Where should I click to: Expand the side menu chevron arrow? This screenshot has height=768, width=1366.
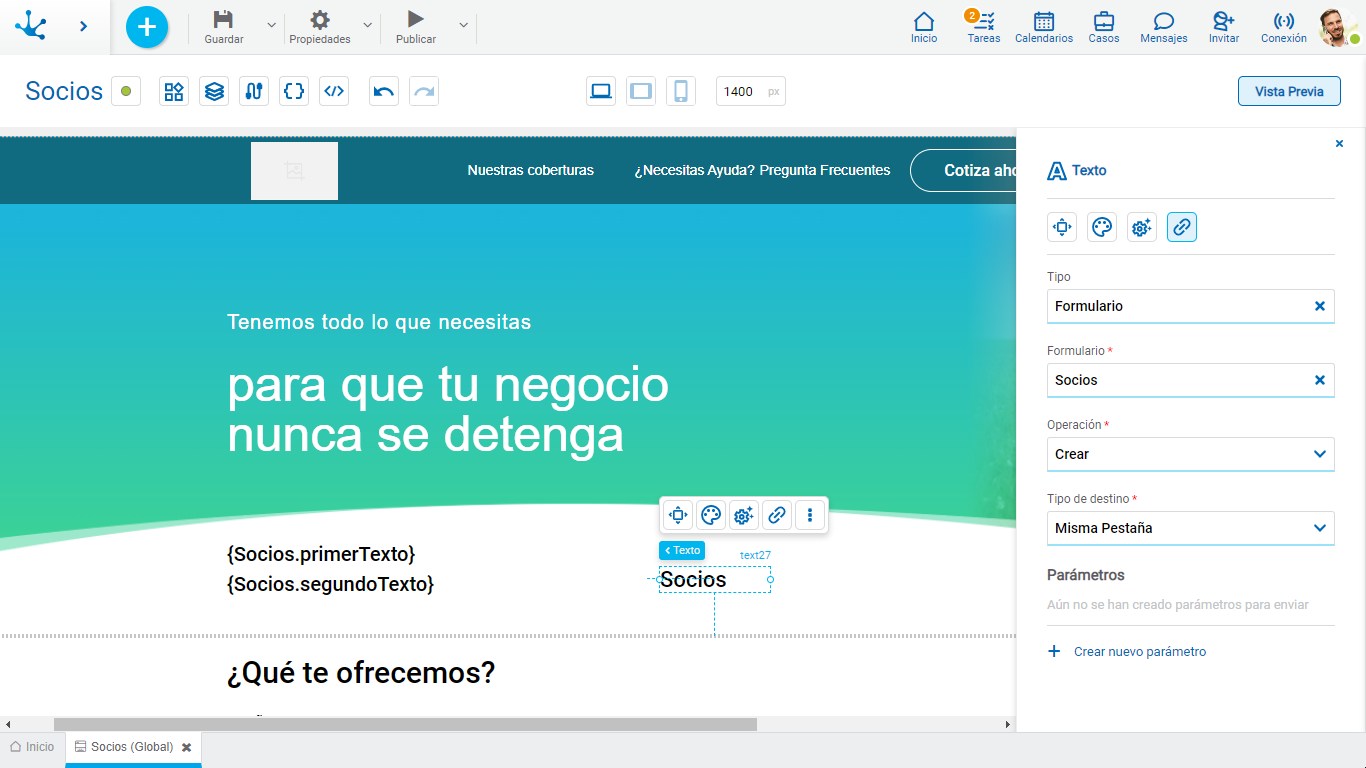[x=84, y=26]
